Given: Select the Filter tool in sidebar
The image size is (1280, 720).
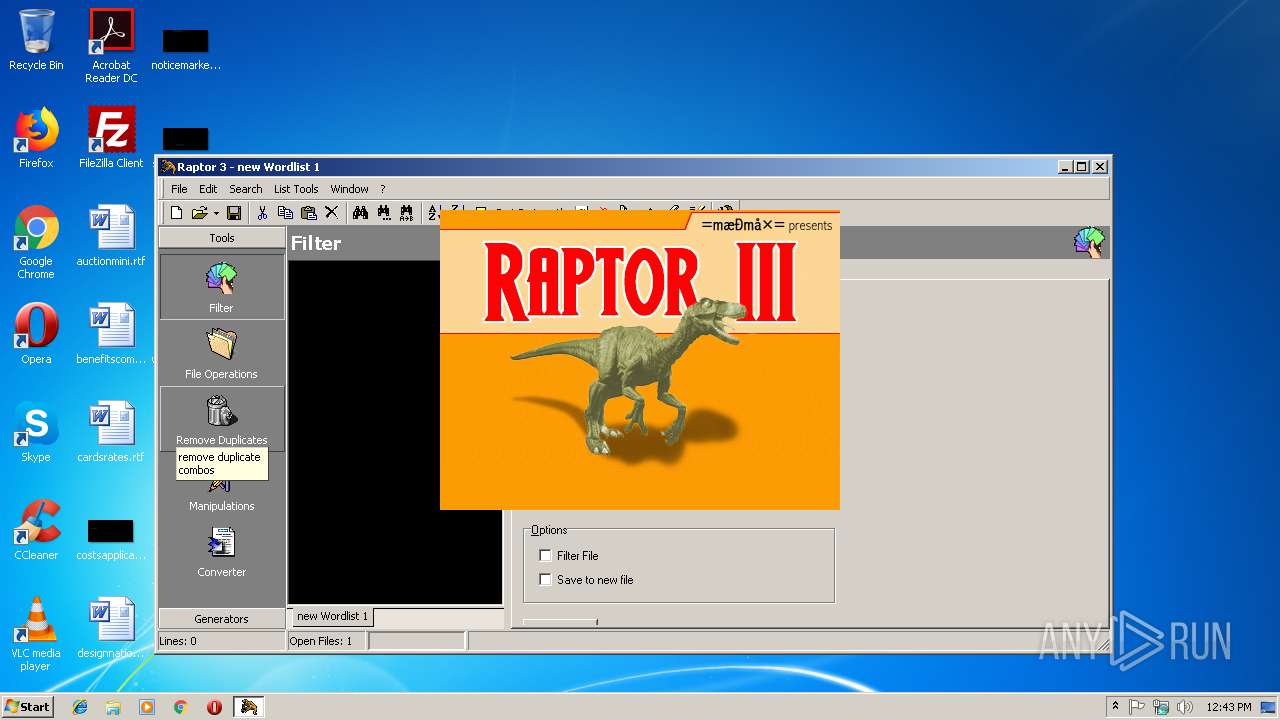Looking at the screenshot, I should 221,287.
